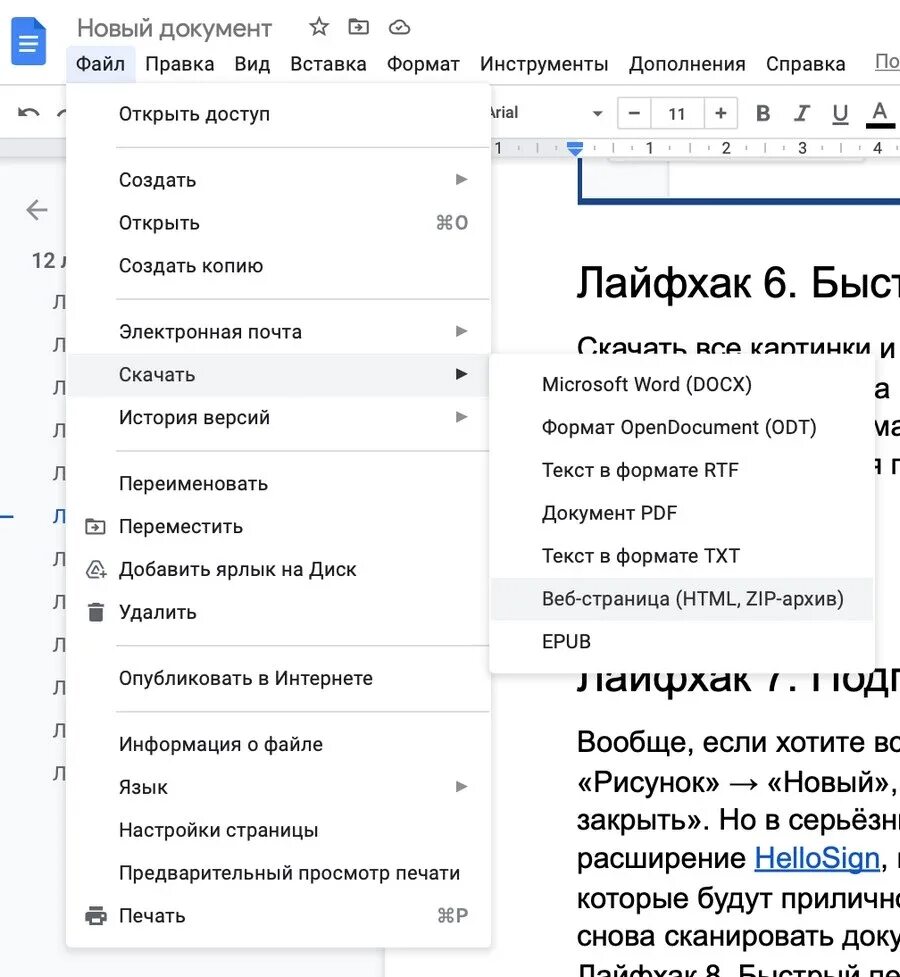The width and height of the screenshot is (900, 977).
Task: Choose Добавить ярлык на Диск
Action: coord(278,570)
